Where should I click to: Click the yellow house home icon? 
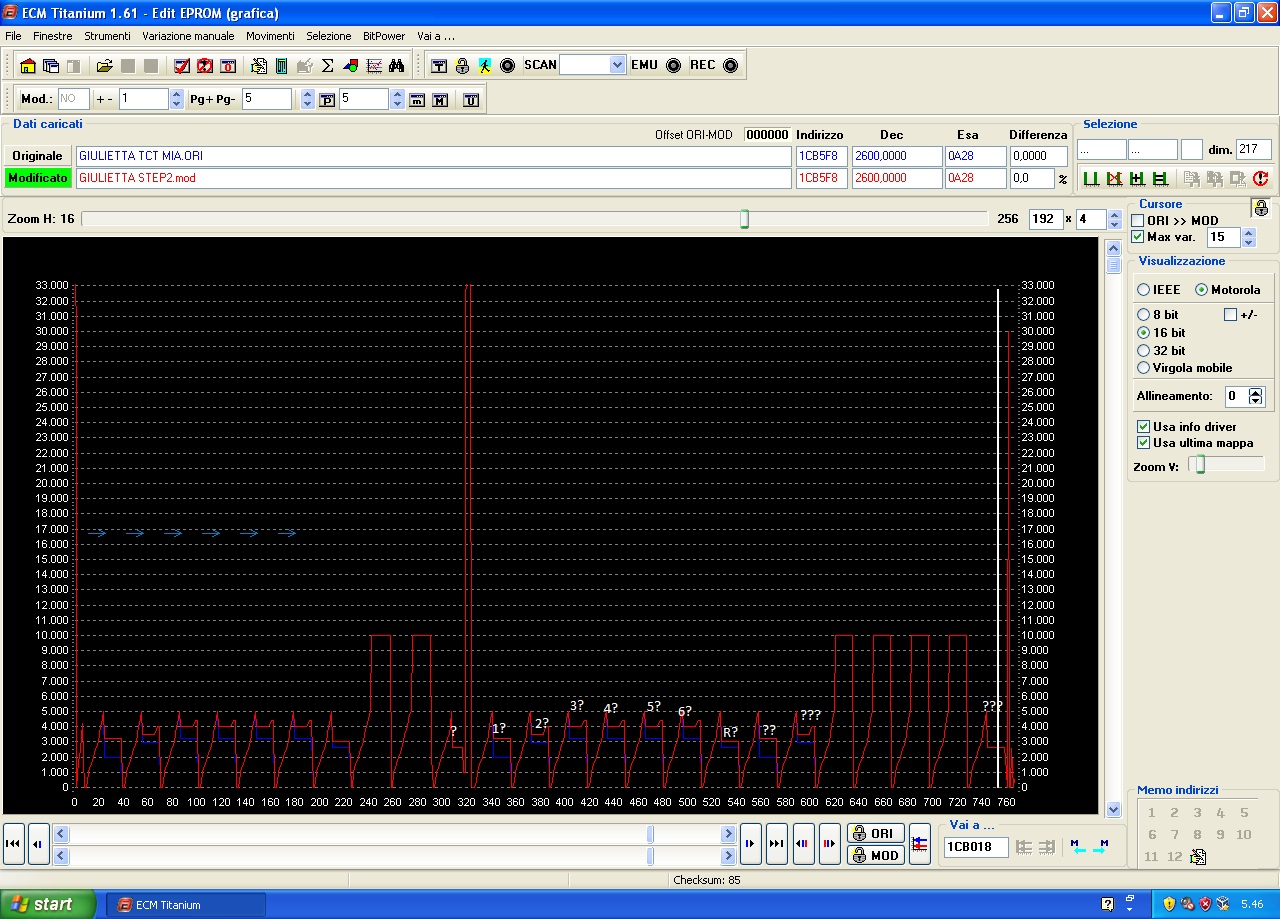pyautogui.click(x=28, y=66)
